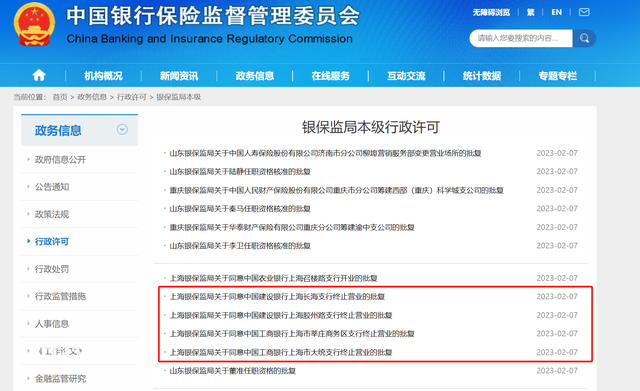Select 行政监管措施 in sidebar

coord(60,296)
